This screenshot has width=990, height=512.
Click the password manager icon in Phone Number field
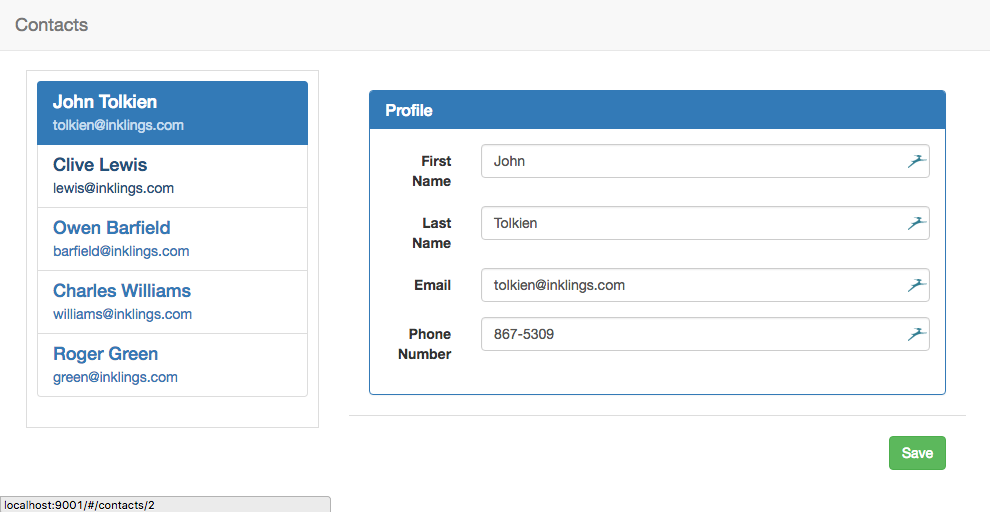[917, 334]
